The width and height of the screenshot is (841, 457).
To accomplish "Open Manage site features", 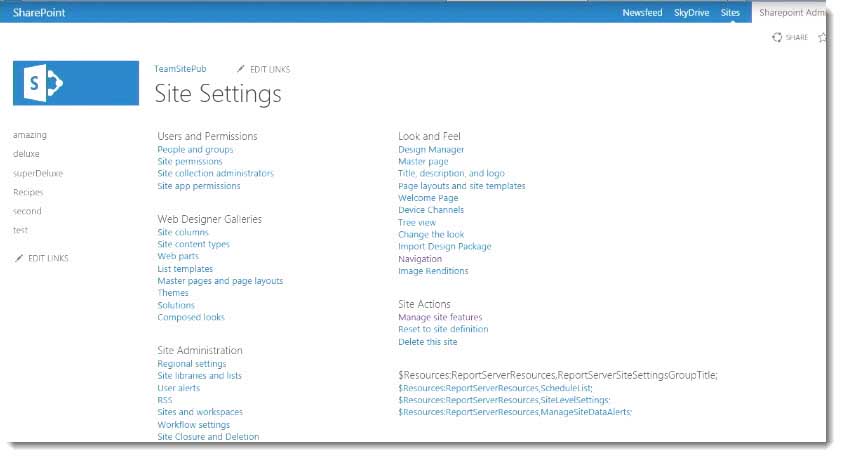I will click(440, 317).
